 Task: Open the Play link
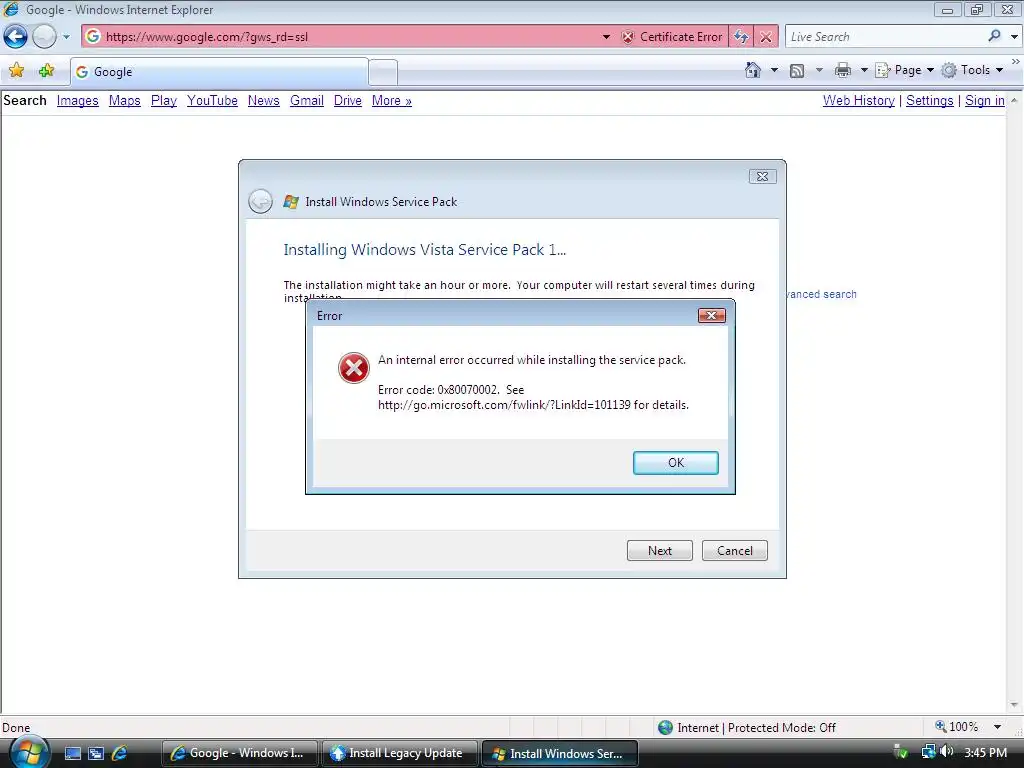164,101
